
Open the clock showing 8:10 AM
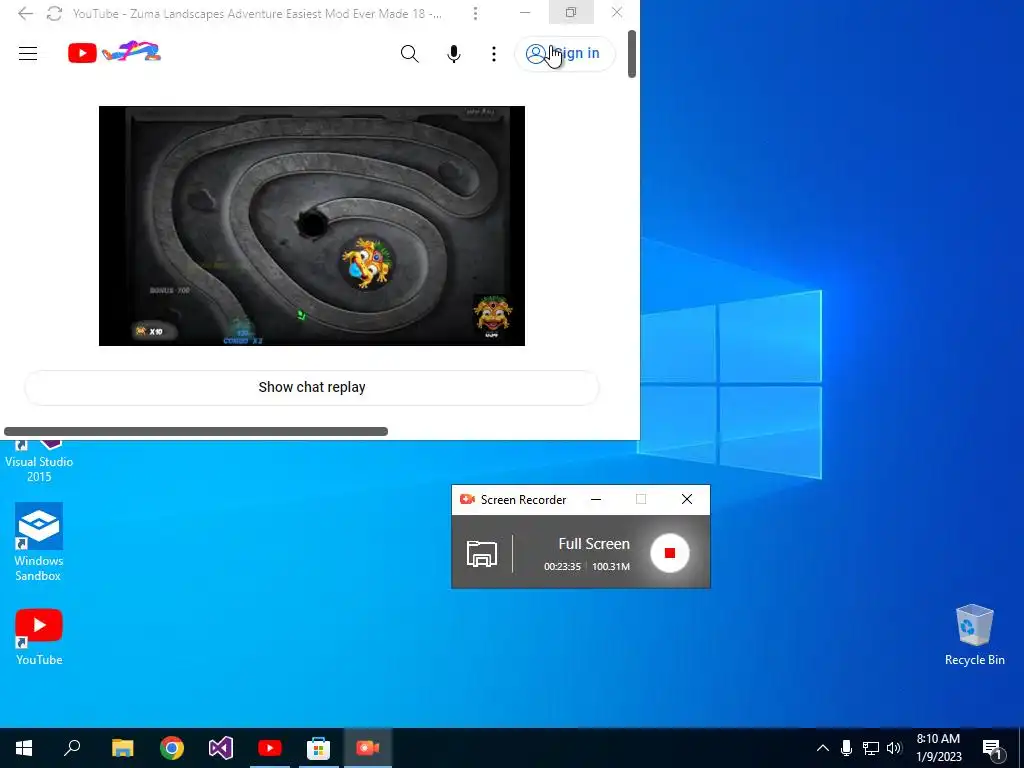tap(938, 748)
